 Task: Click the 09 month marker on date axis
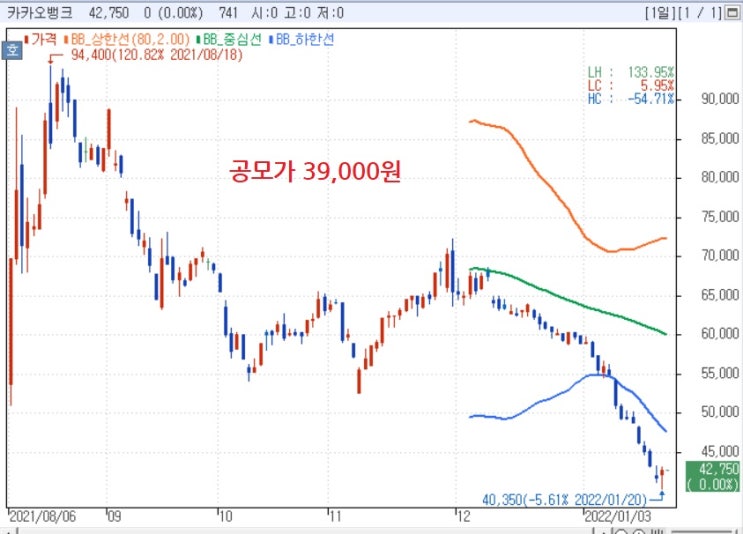(x=114, y=516)
